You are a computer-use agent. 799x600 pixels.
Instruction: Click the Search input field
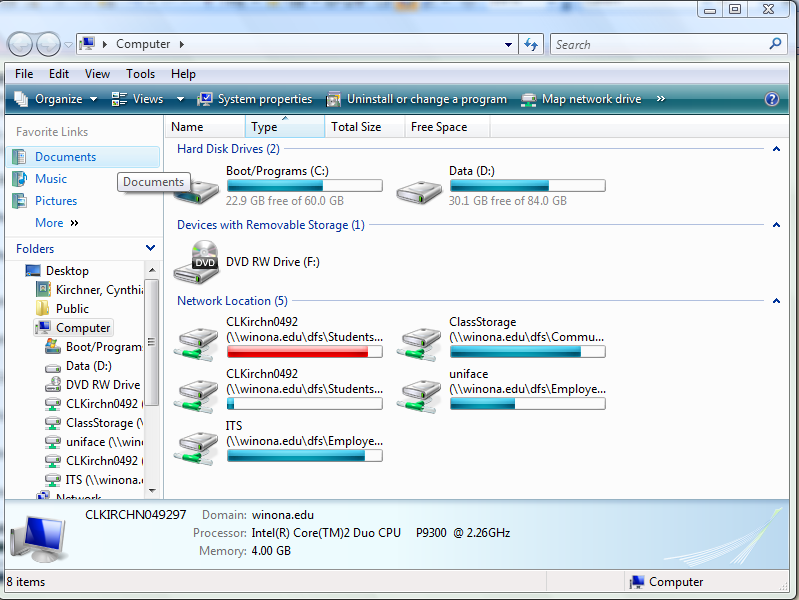[x=658, y=44]
